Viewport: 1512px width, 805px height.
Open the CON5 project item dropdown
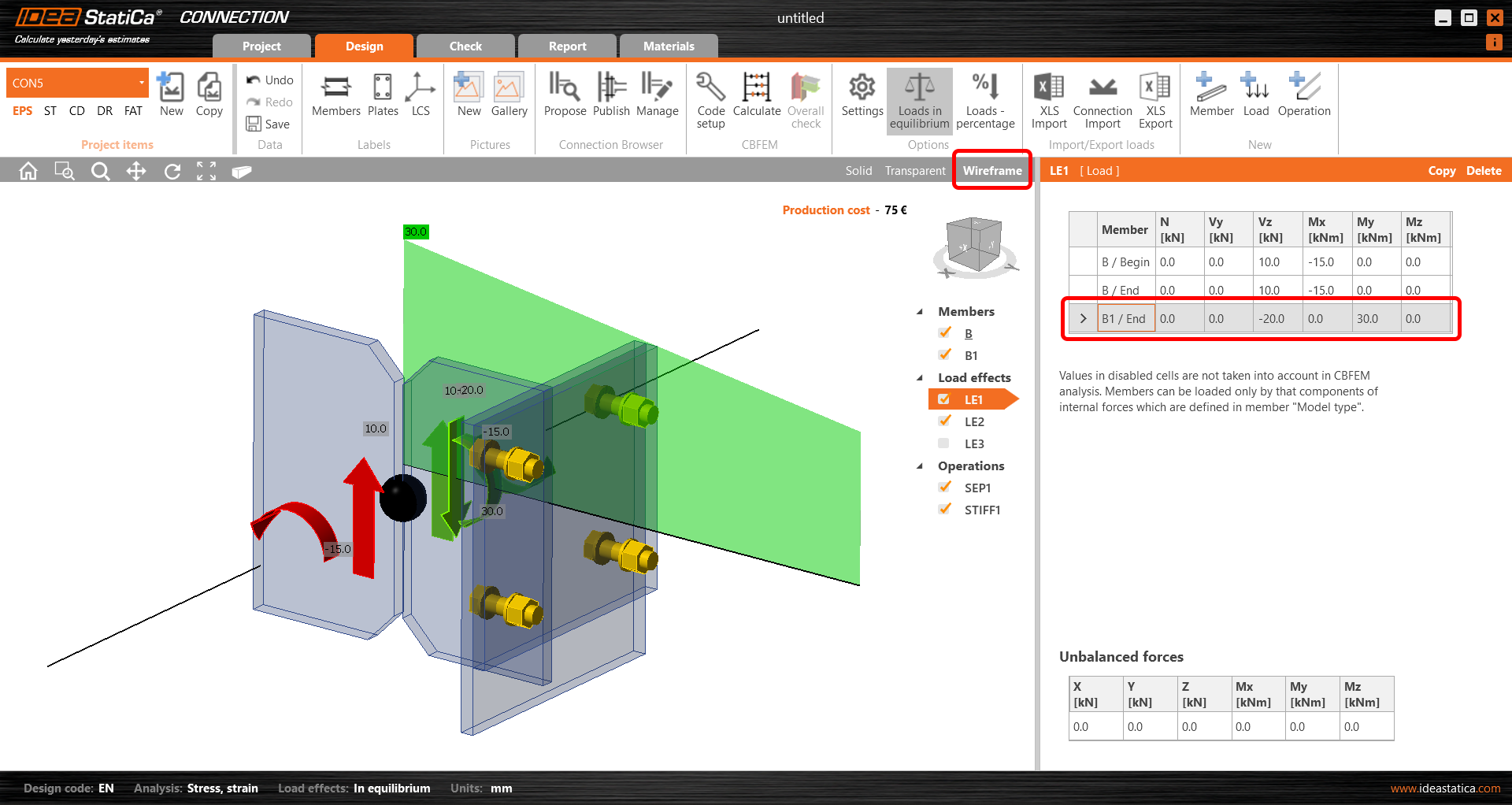click(x=142, y=82)
